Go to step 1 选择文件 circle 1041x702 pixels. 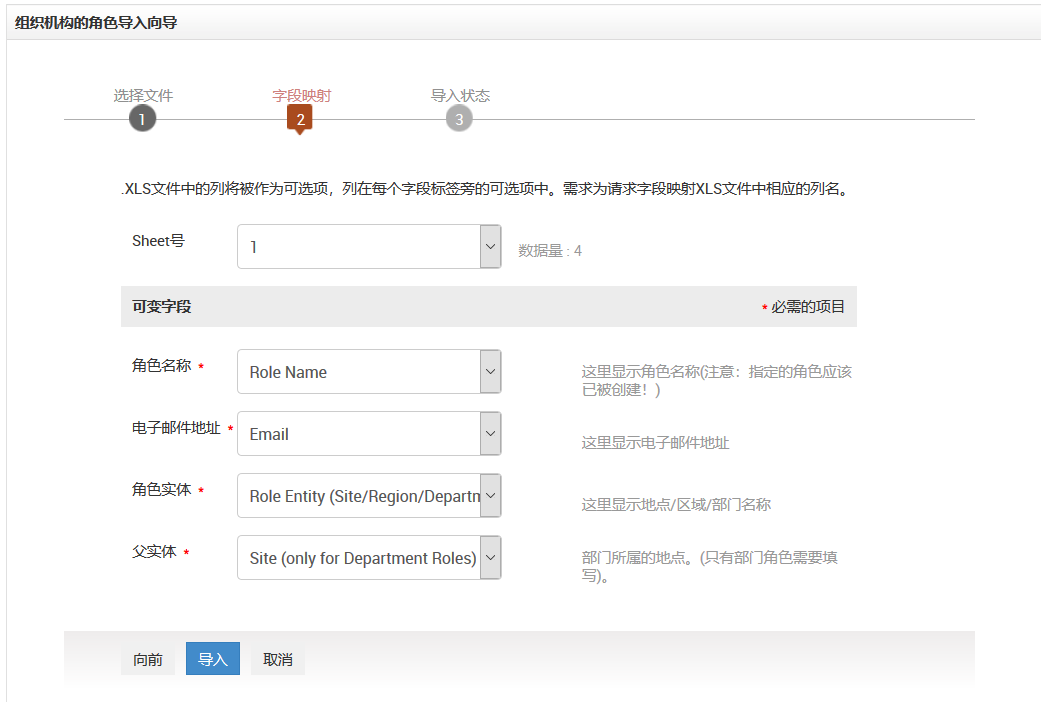142,119
